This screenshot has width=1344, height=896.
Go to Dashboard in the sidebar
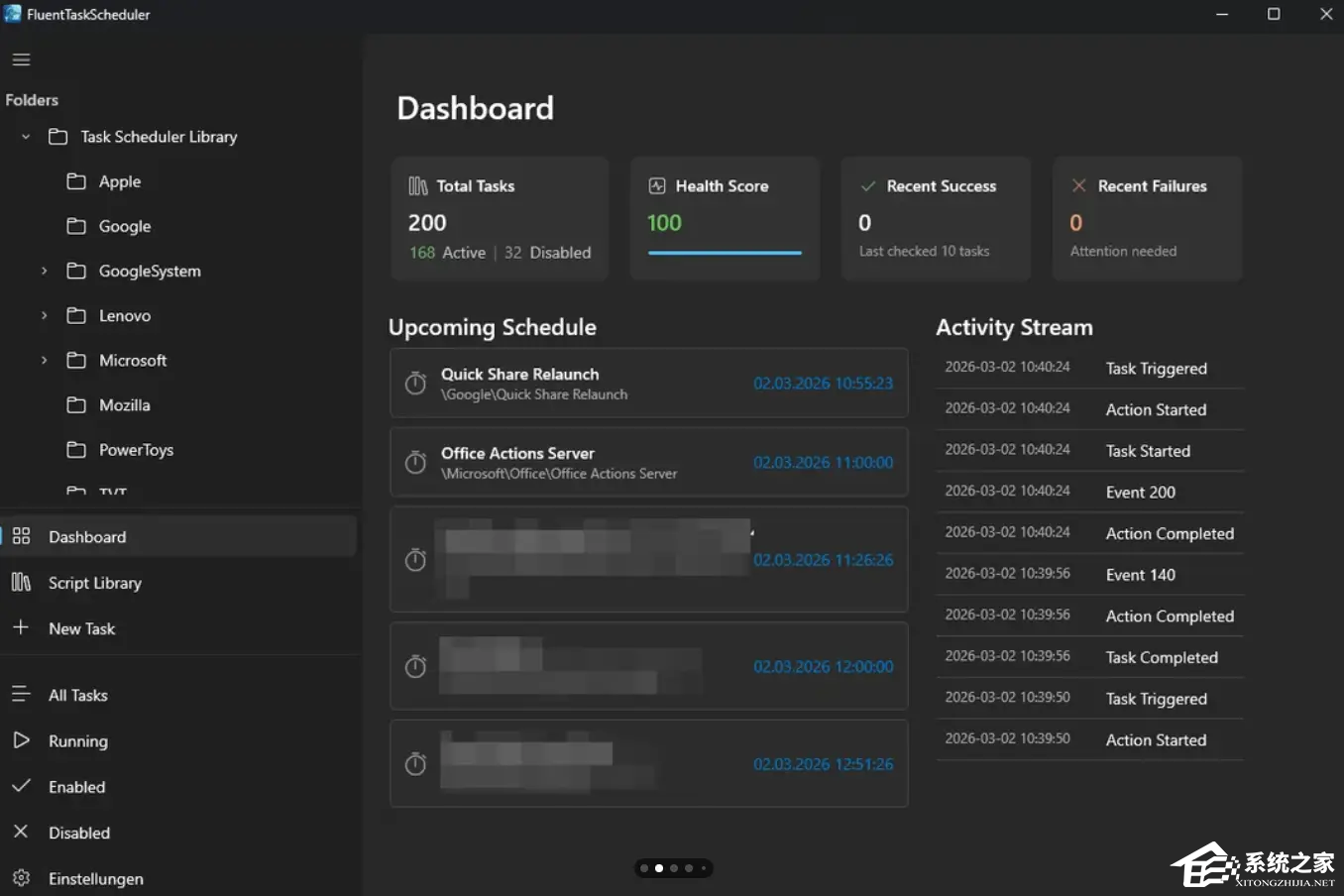tap(178, 536)
